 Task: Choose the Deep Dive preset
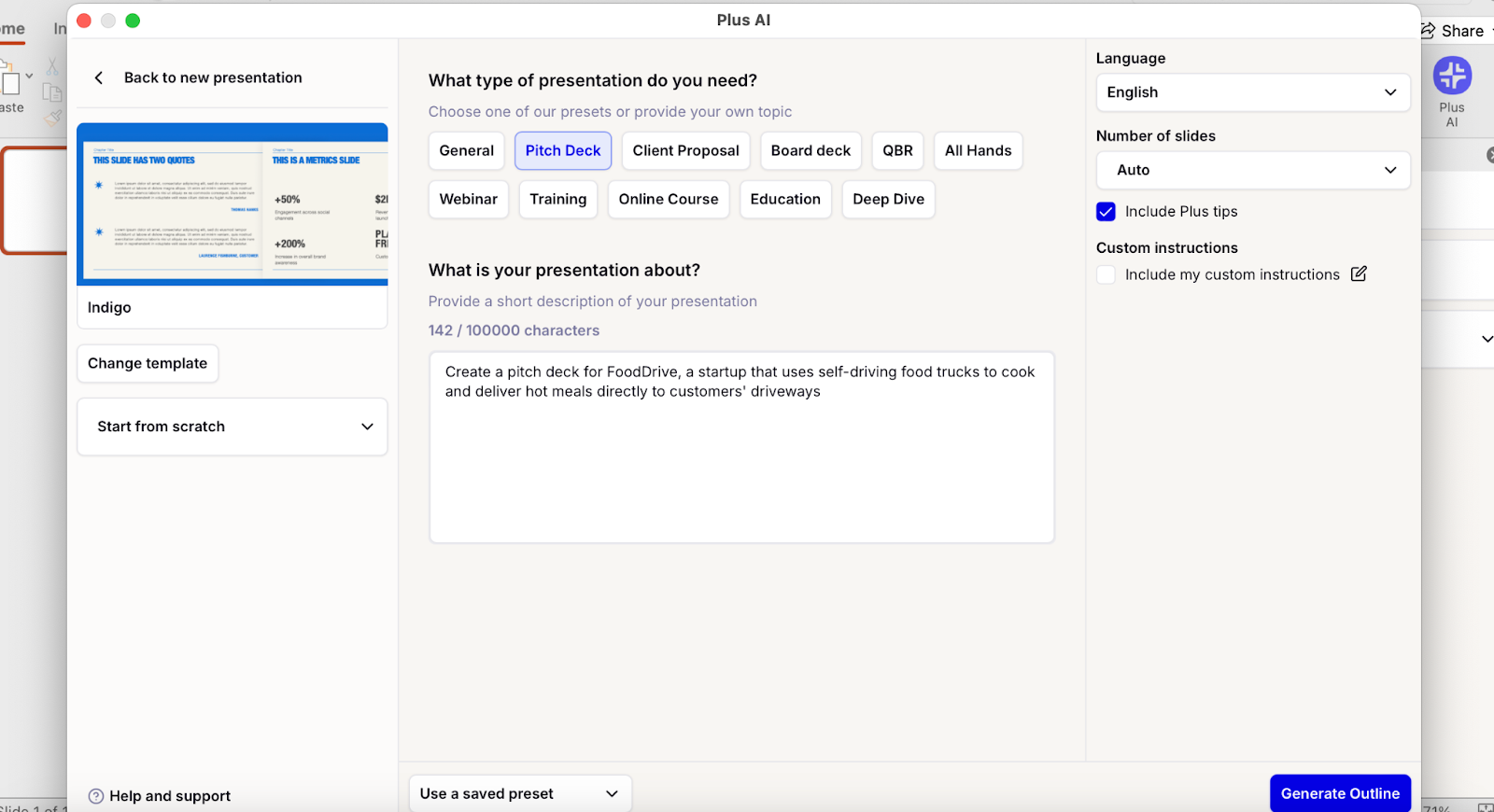pyautogui.click(x=888, y=200)
